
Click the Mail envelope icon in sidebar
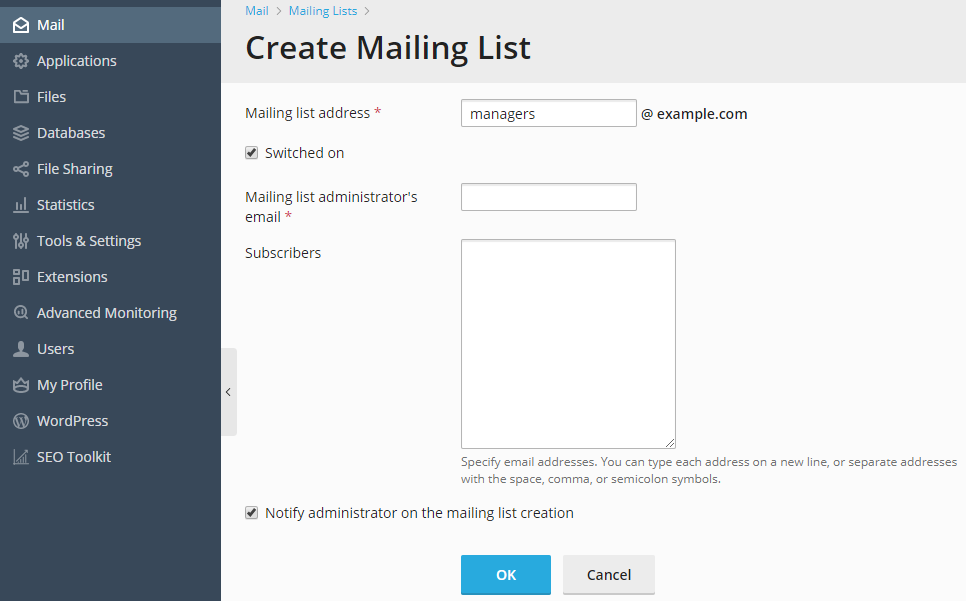click(20, 25)
